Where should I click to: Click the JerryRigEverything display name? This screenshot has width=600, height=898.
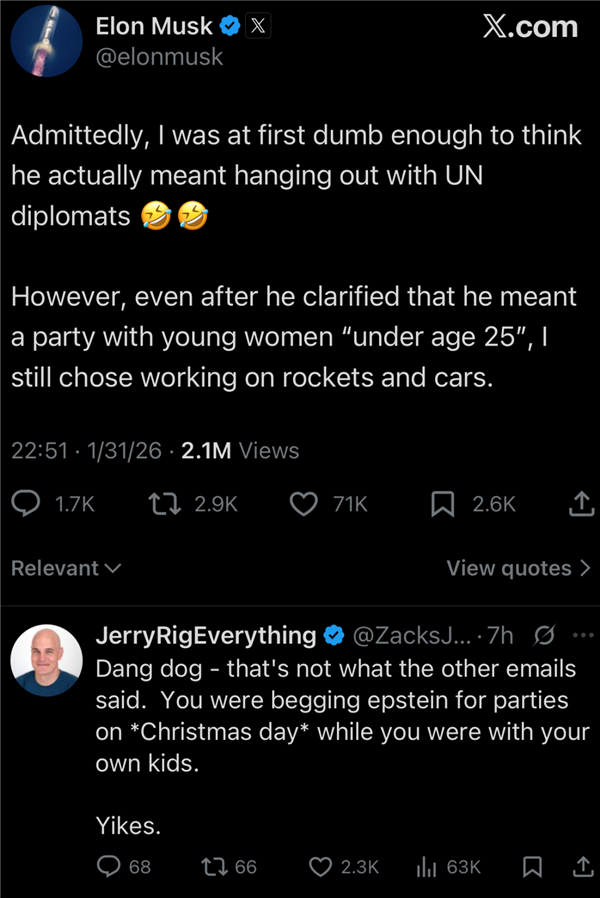(x=205, y=635)
